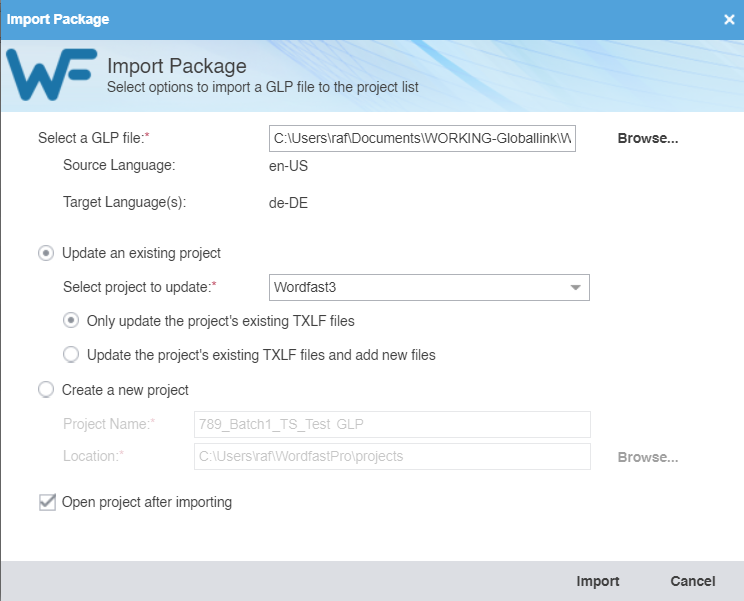Image resolution: width=744 pixels, height=601 pixels.
Task: Click the Project Name text field
Action: (x=392, y=424)
